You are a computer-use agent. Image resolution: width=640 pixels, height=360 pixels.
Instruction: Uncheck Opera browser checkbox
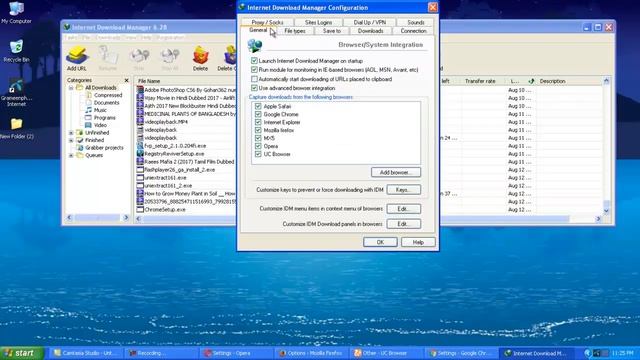[258, 146]
